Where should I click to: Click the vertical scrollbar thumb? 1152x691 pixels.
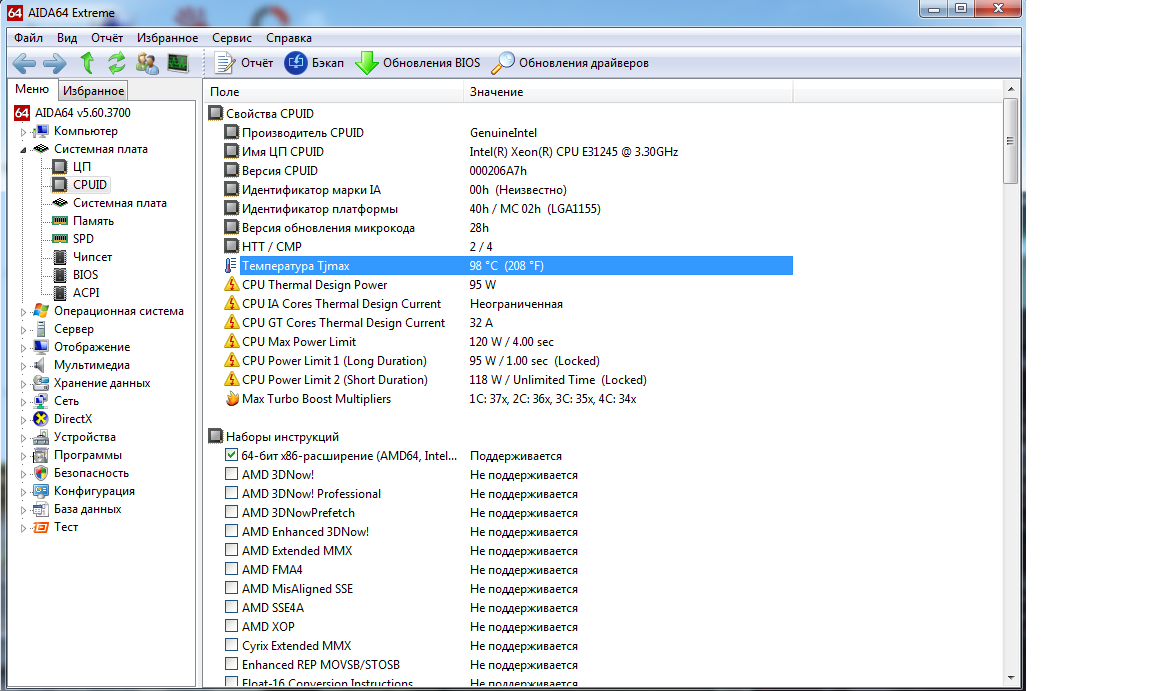(1011, 140)
